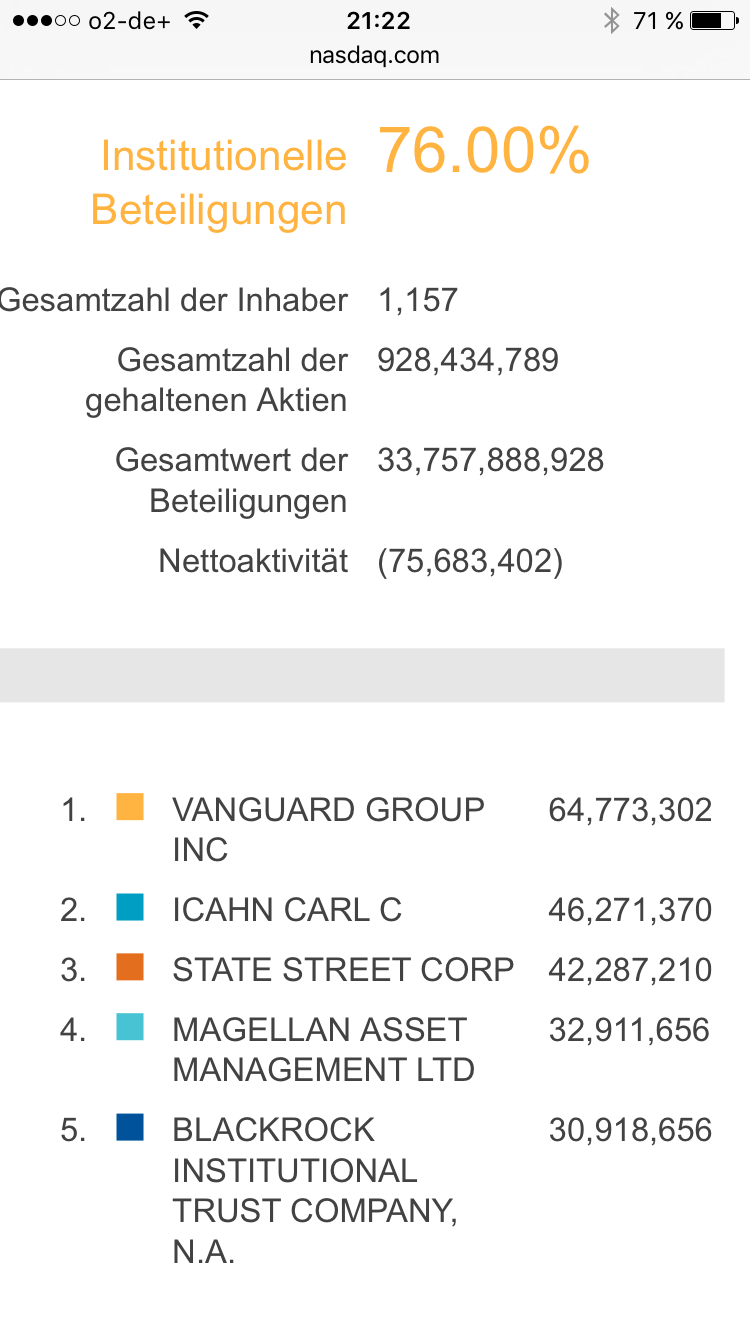This screenshot has width=750, height=1334.
Task: Open VANGUARD GROUP INC holder entry
Action: coord(328,828)
